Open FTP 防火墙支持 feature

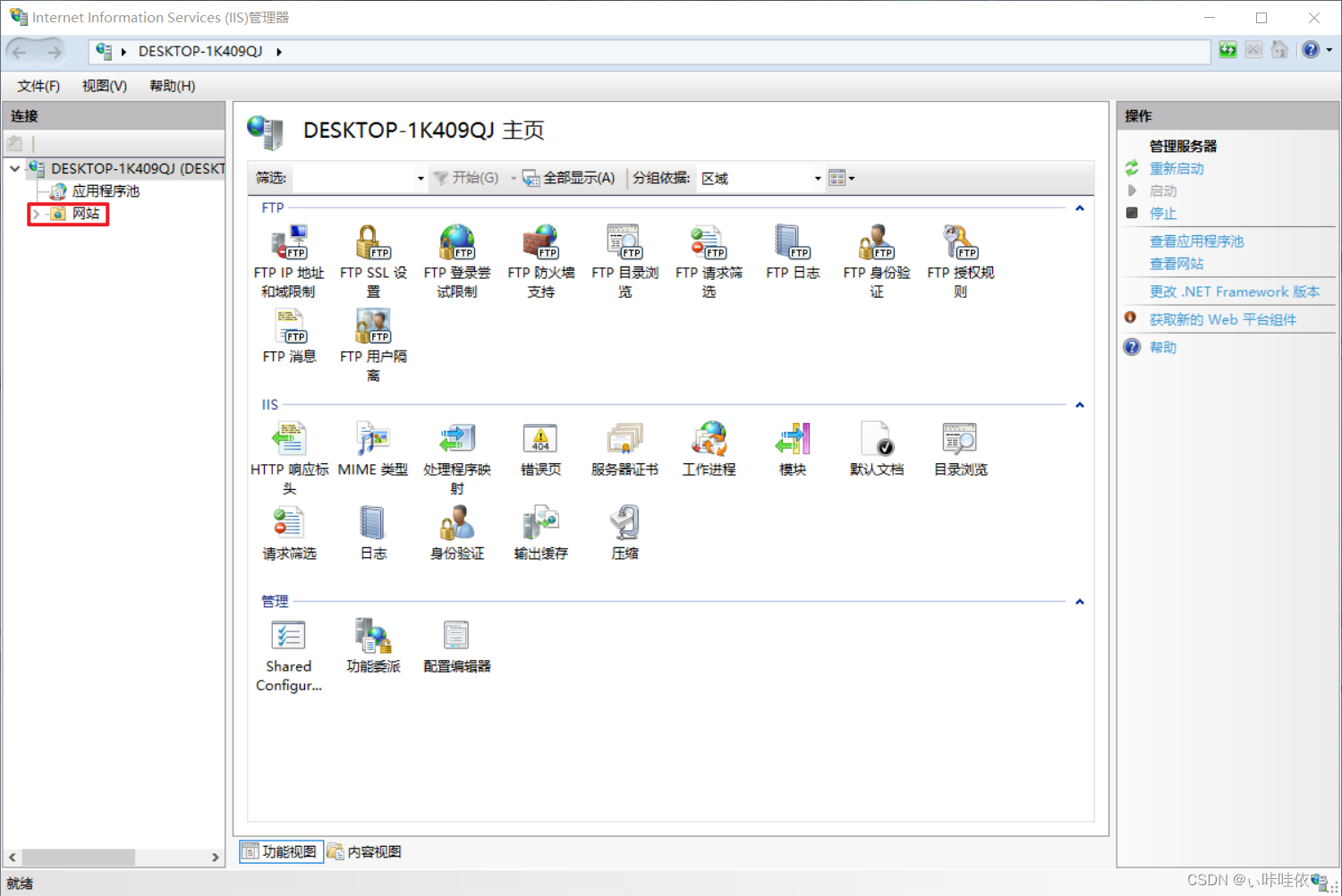pyautogui.click(x=541, y=261)
